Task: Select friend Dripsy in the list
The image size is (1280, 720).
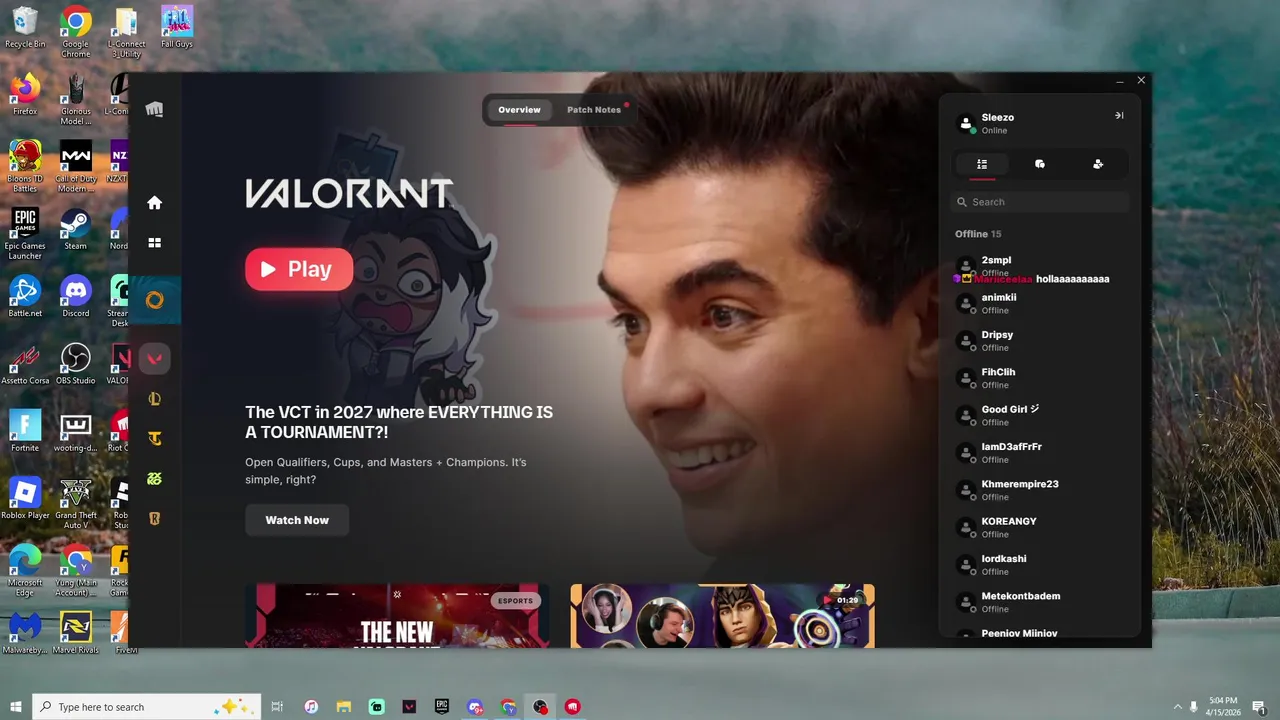Action: (x=1040, y=341)
